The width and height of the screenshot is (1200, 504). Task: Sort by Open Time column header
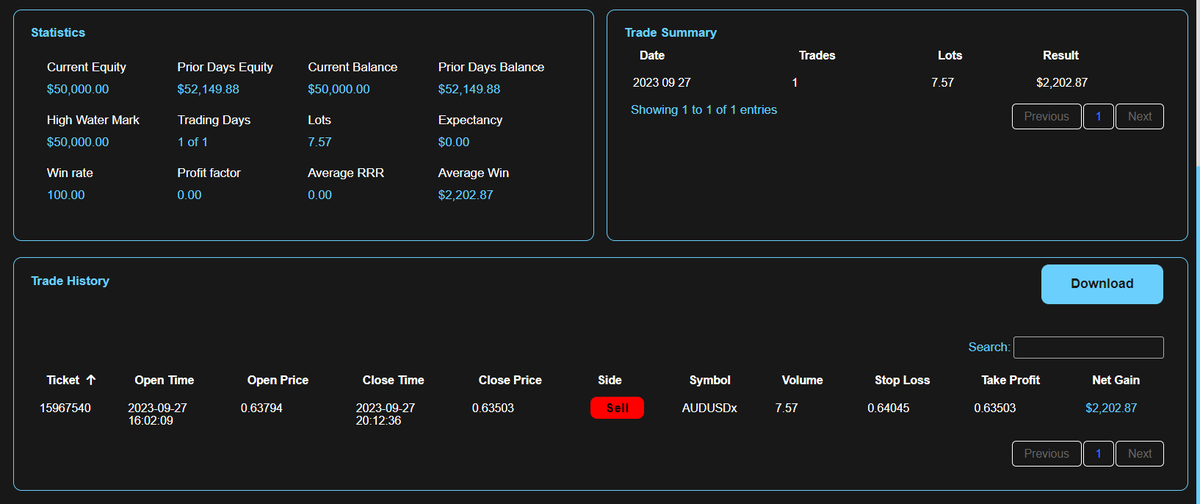pos(164,380)
